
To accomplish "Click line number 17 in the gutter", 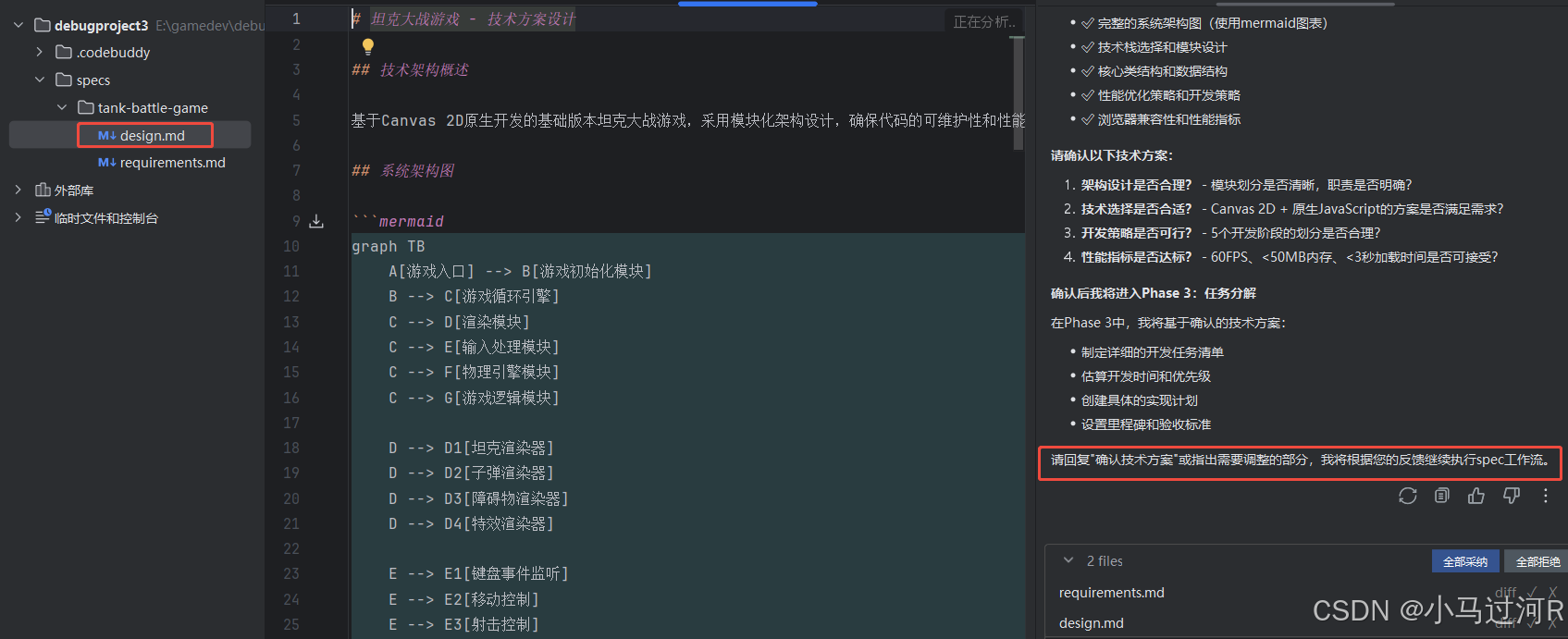I will 291,423.
